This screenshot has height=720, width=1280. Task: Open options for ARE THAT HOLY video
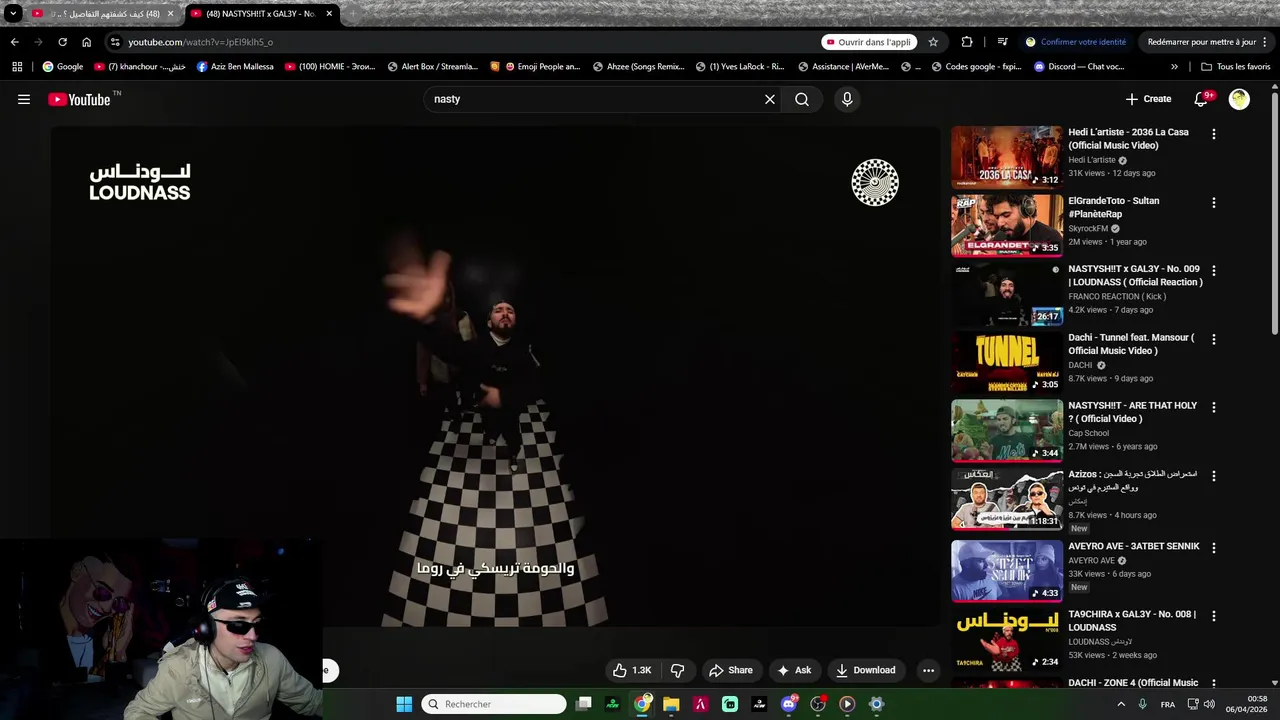1214,407
